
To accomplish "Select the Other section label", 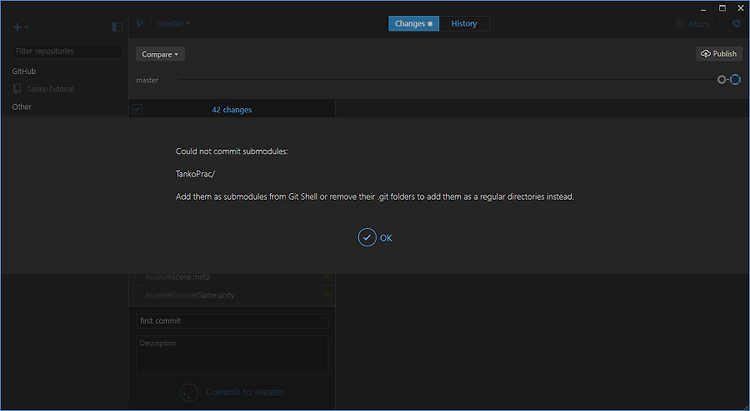I will (22, 107).
